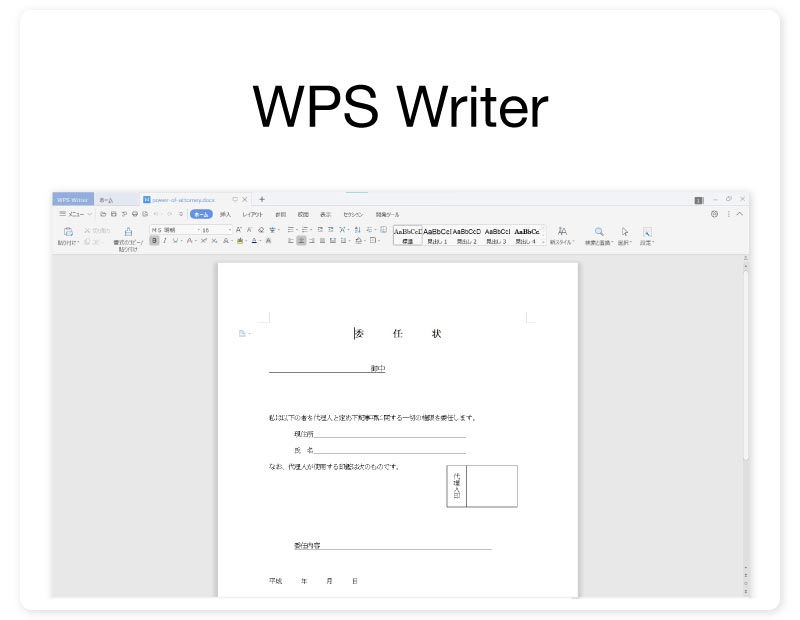
Task: Apply the 標準 normal style
Action: [x=407, y=235]
